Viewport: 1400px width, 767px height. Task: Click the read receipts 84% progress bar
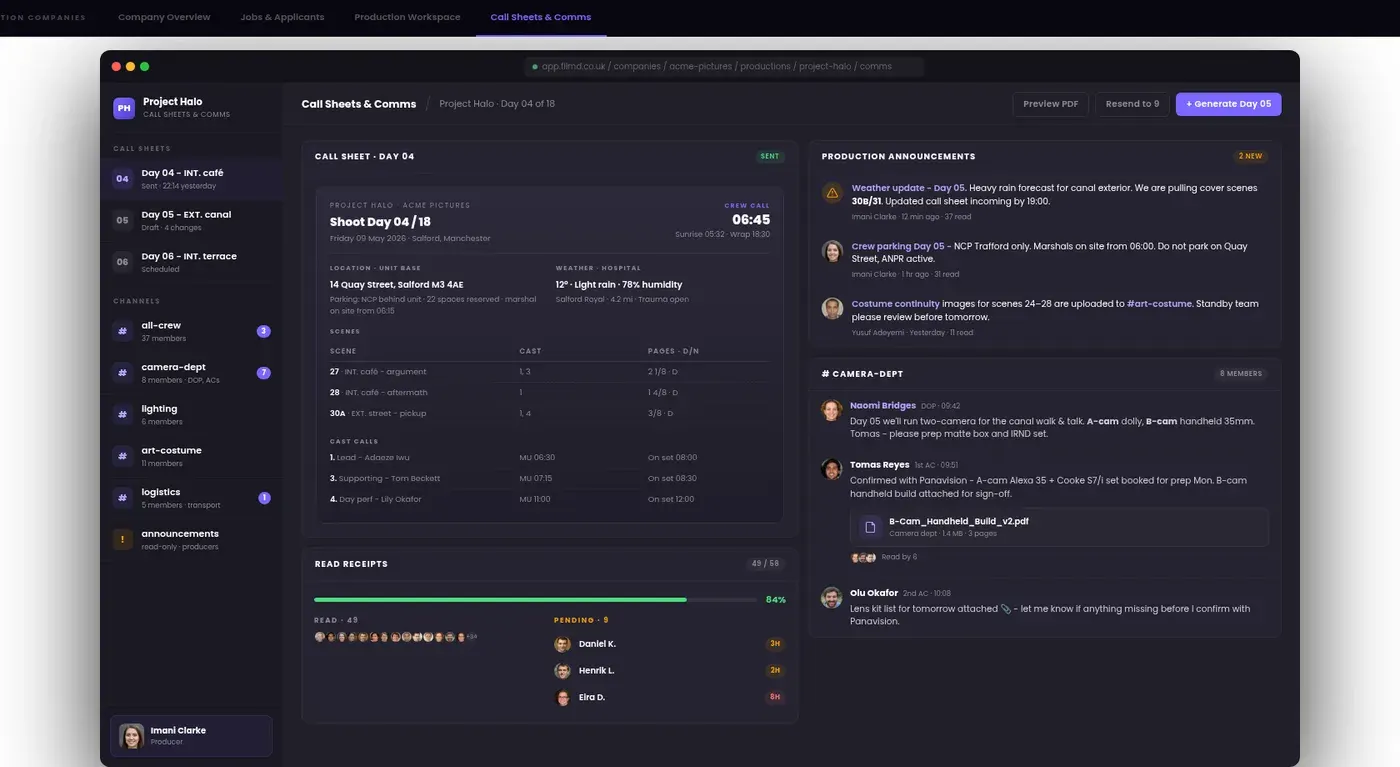pos(535,599)
